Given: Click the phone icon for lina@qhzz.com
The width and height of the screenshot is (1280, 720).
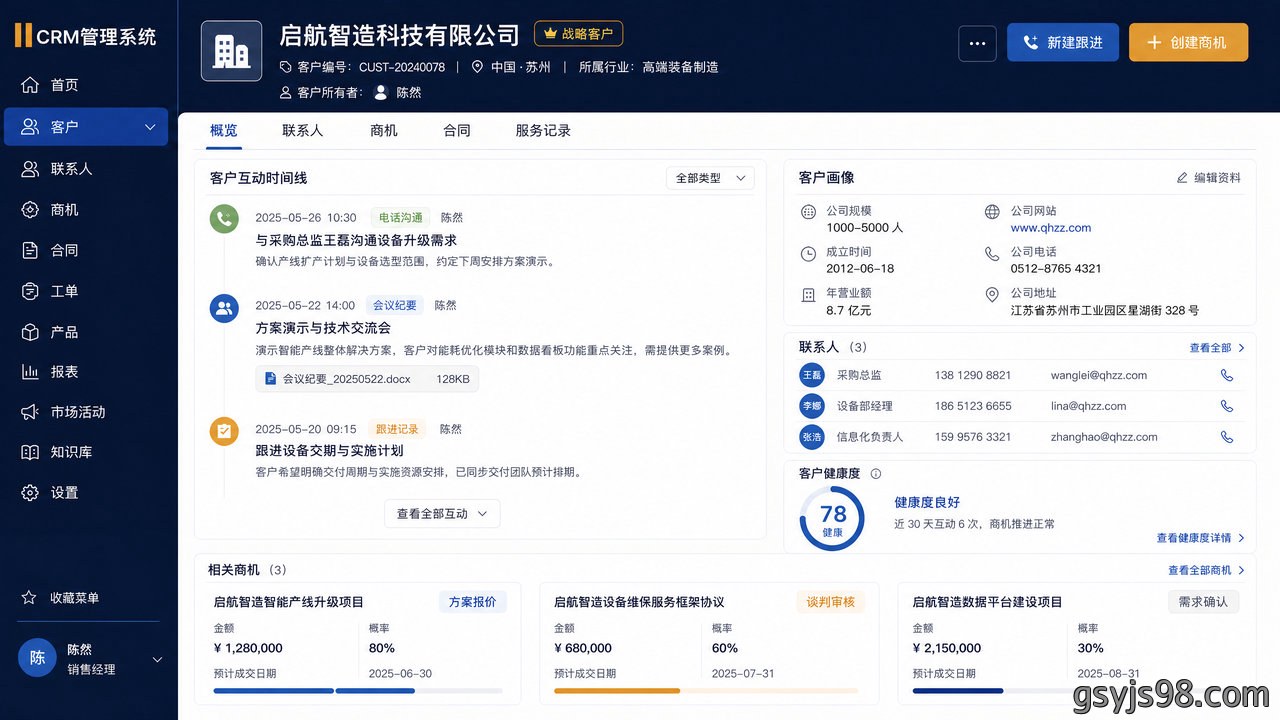Looking at the screenshot, I should (x=1227, y=406).
